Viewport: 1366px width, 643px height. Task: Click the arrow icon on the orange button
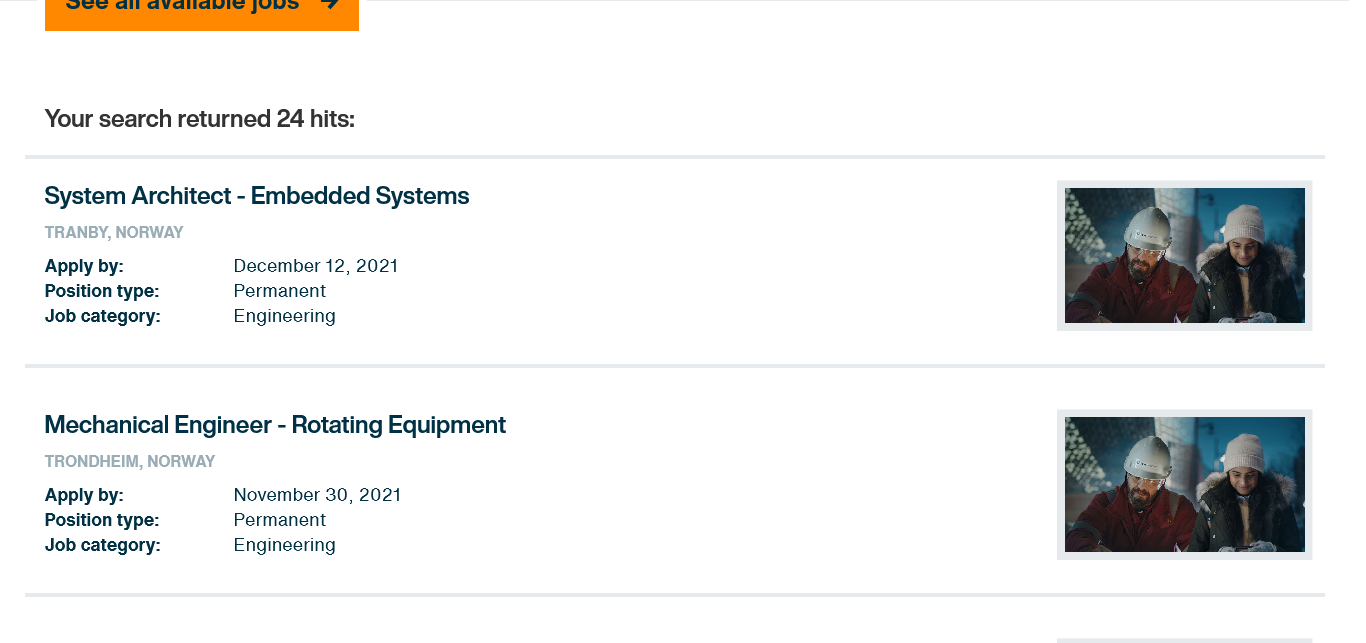click(x=330, y=6)
